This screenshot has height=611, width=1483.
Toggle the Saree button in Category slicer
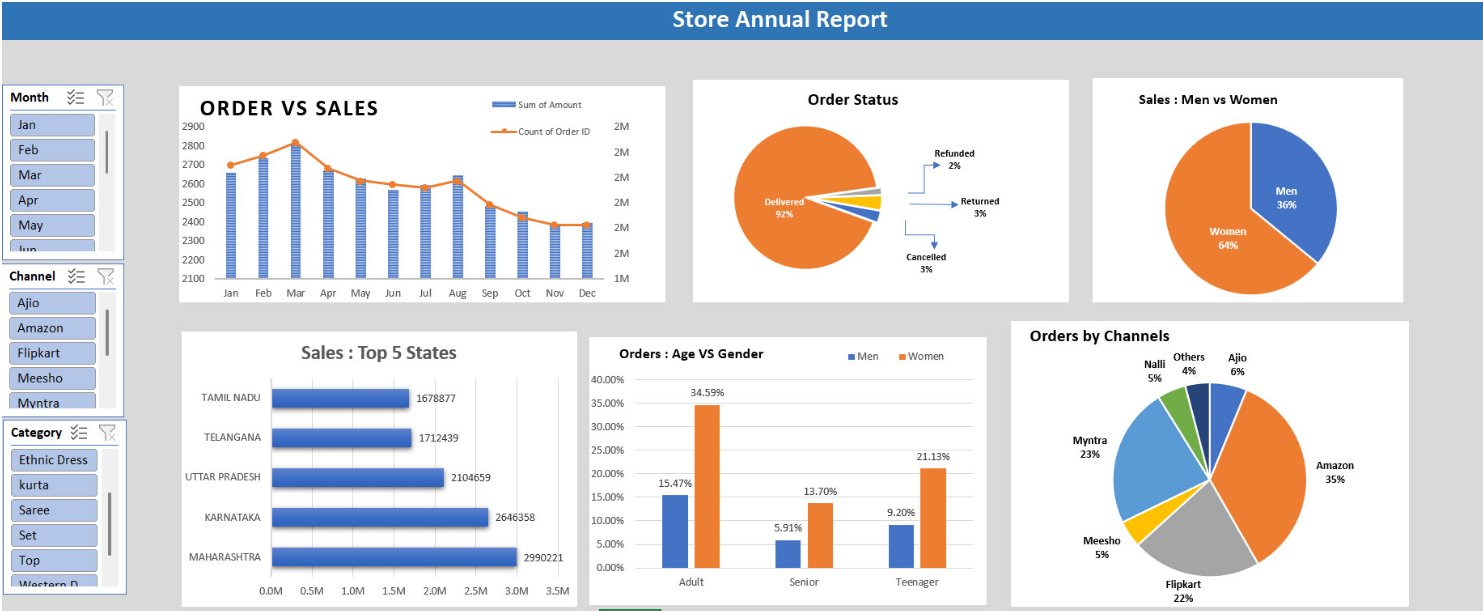[x=53, y=510]
